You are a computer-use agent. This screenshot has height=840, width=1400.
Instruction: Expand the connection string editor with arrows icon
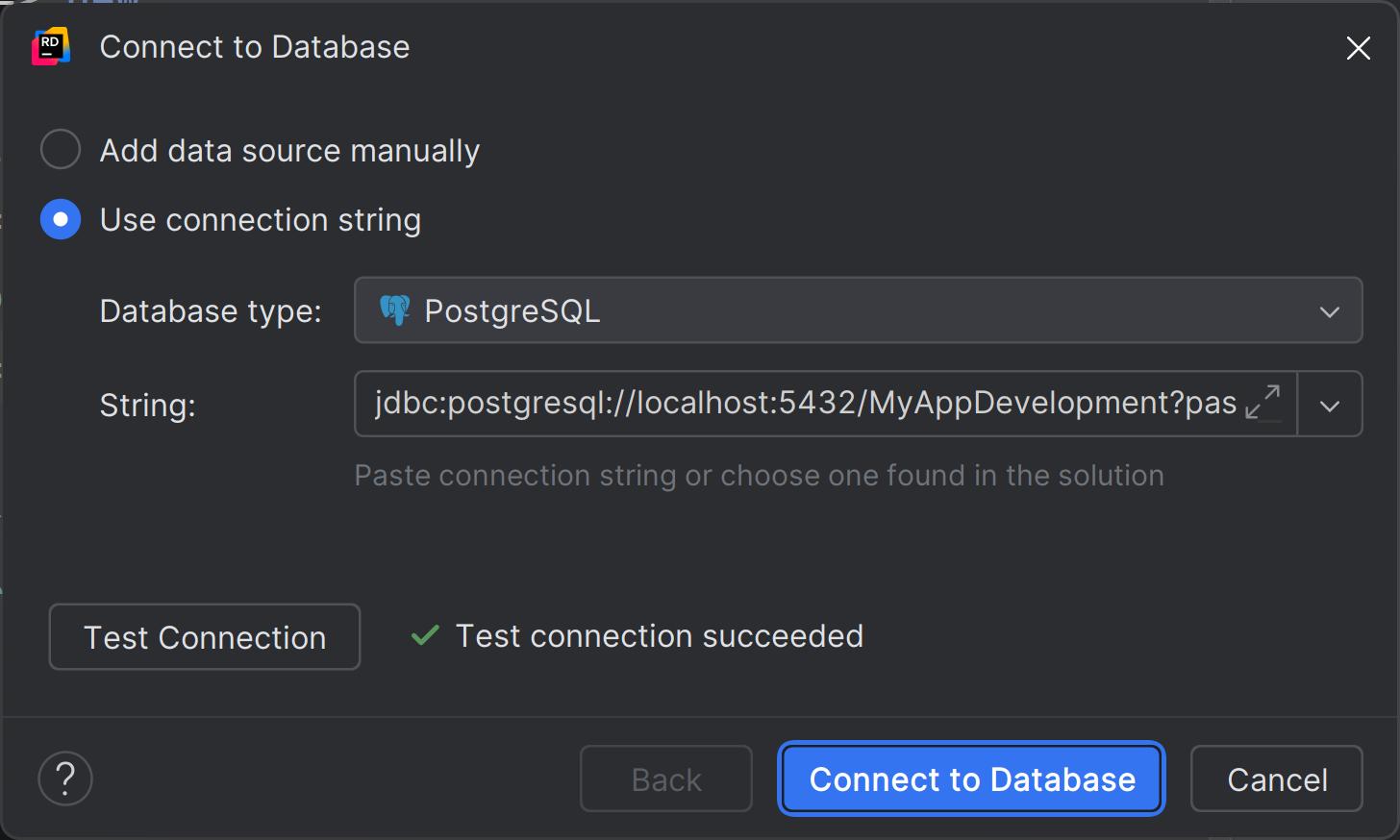coord(1262,403)
